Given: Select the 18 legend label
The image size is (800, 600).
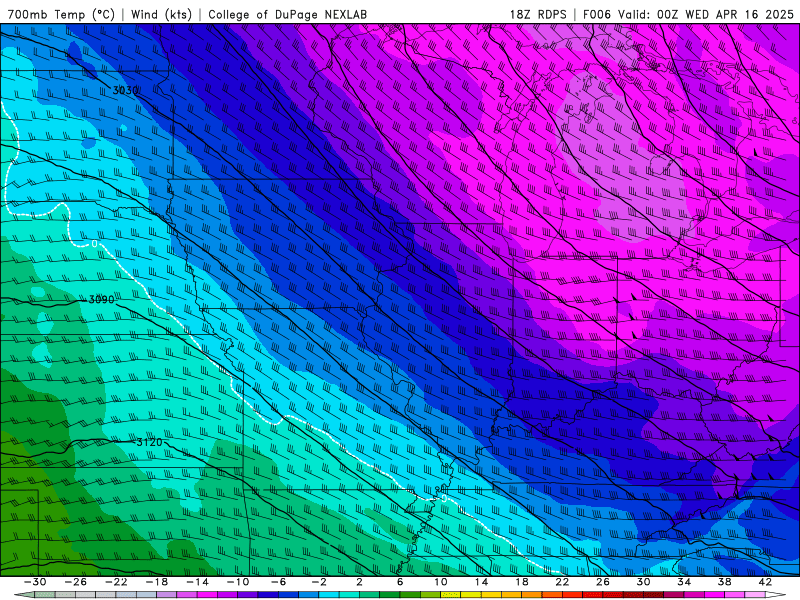Looking at the screenshot, I should pos(521,582).
